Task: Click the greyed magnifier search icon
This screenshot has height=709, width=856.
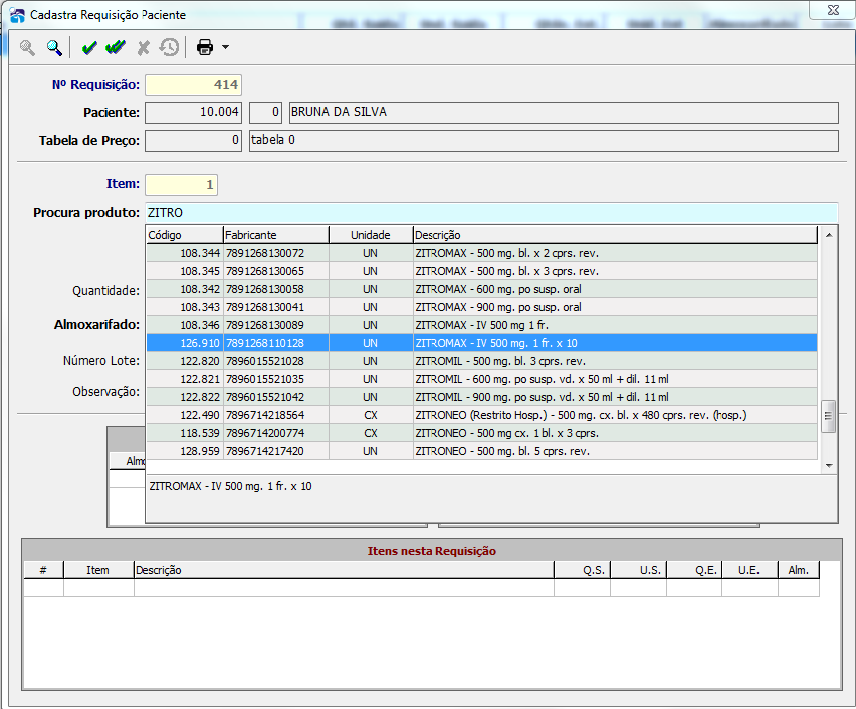Action: click(27, 47)
